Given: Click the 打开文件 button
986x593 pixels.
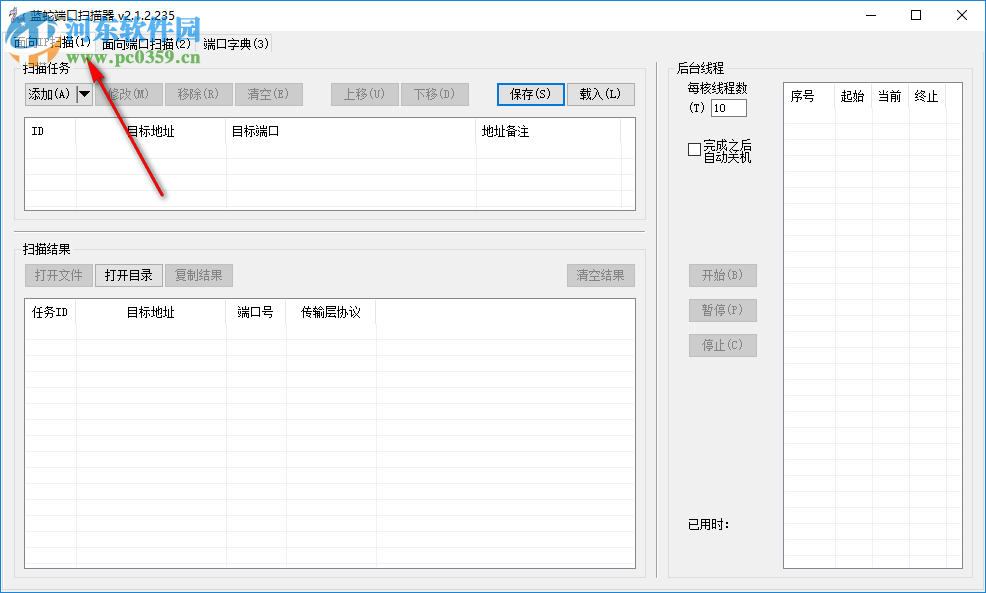Looking at the screenshot, I should pyautogui.click(x=59, y=275).
